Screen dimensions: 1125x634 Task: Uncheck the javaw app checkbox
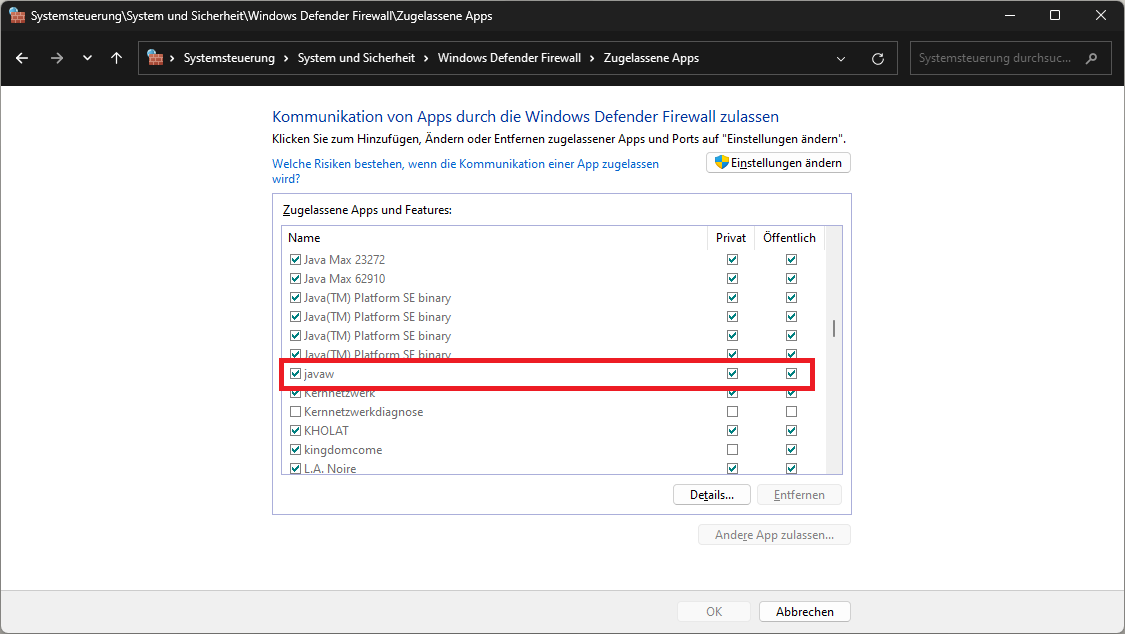[x=295, y=374]
